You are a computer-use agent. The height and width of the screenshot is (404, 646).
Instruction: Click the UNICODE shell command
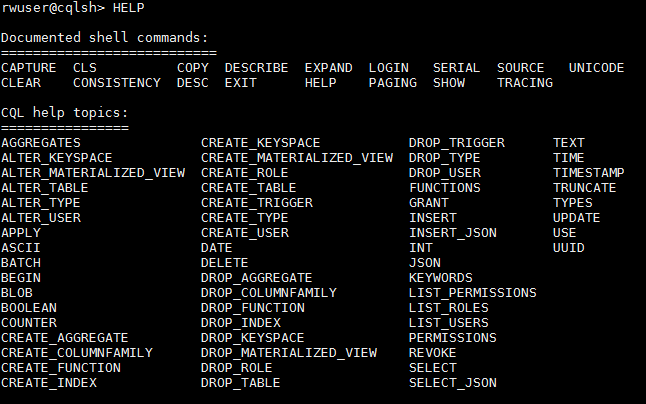pyautogui.click(x=597, y=68)
